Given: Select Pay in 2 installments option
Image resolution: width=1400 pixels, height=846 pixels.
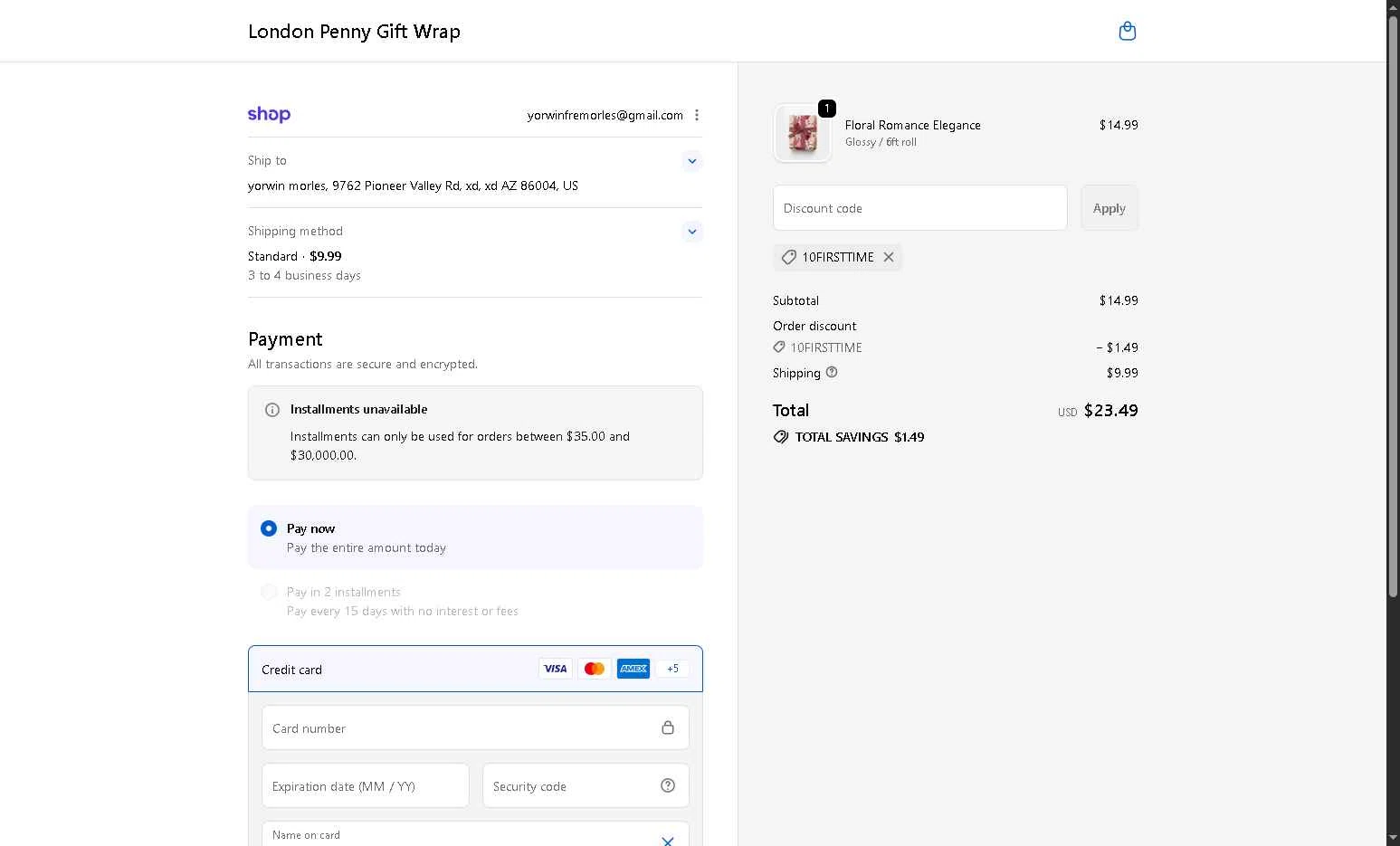Looking at the screenshot, I should [x=269, y=592].
